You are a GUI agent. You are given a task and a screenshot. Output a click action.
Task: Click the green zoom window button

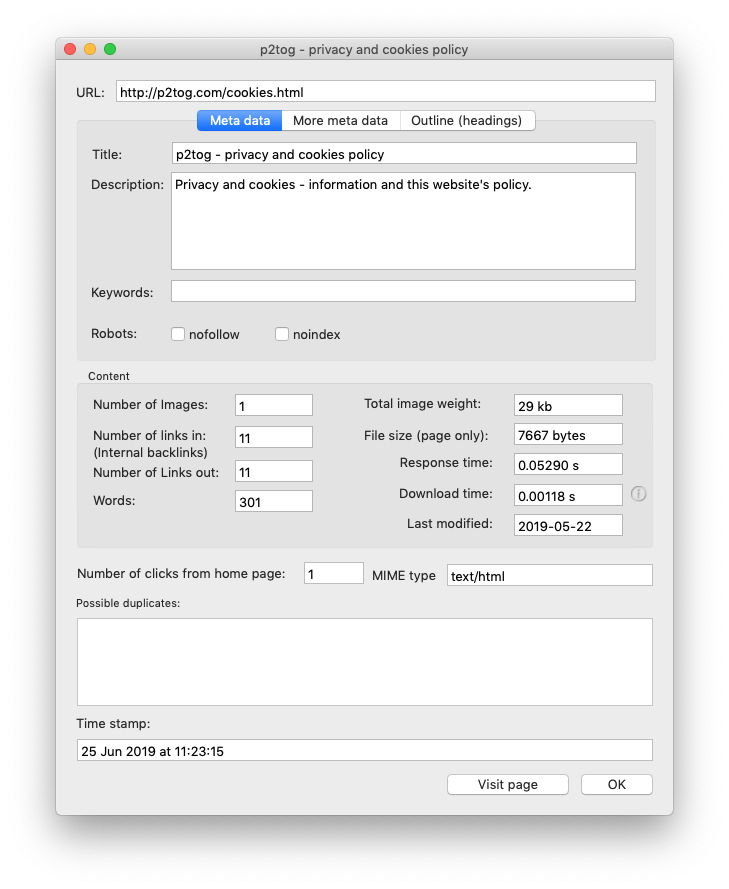[x=110, y=49]
